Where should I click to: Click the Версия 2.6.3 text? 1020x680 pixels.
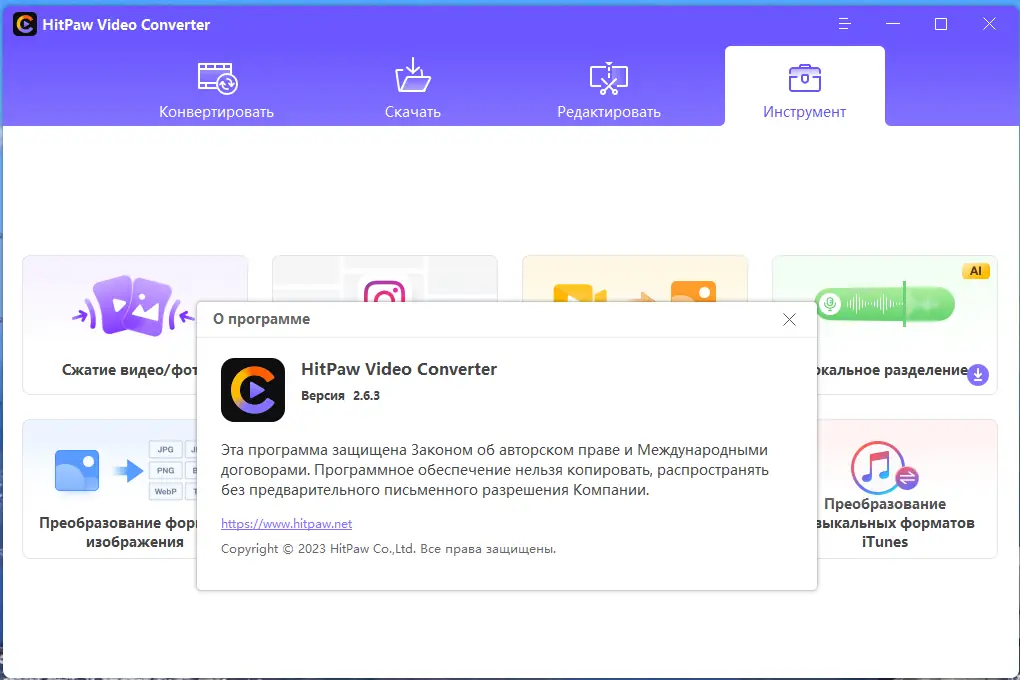(340, 396)
